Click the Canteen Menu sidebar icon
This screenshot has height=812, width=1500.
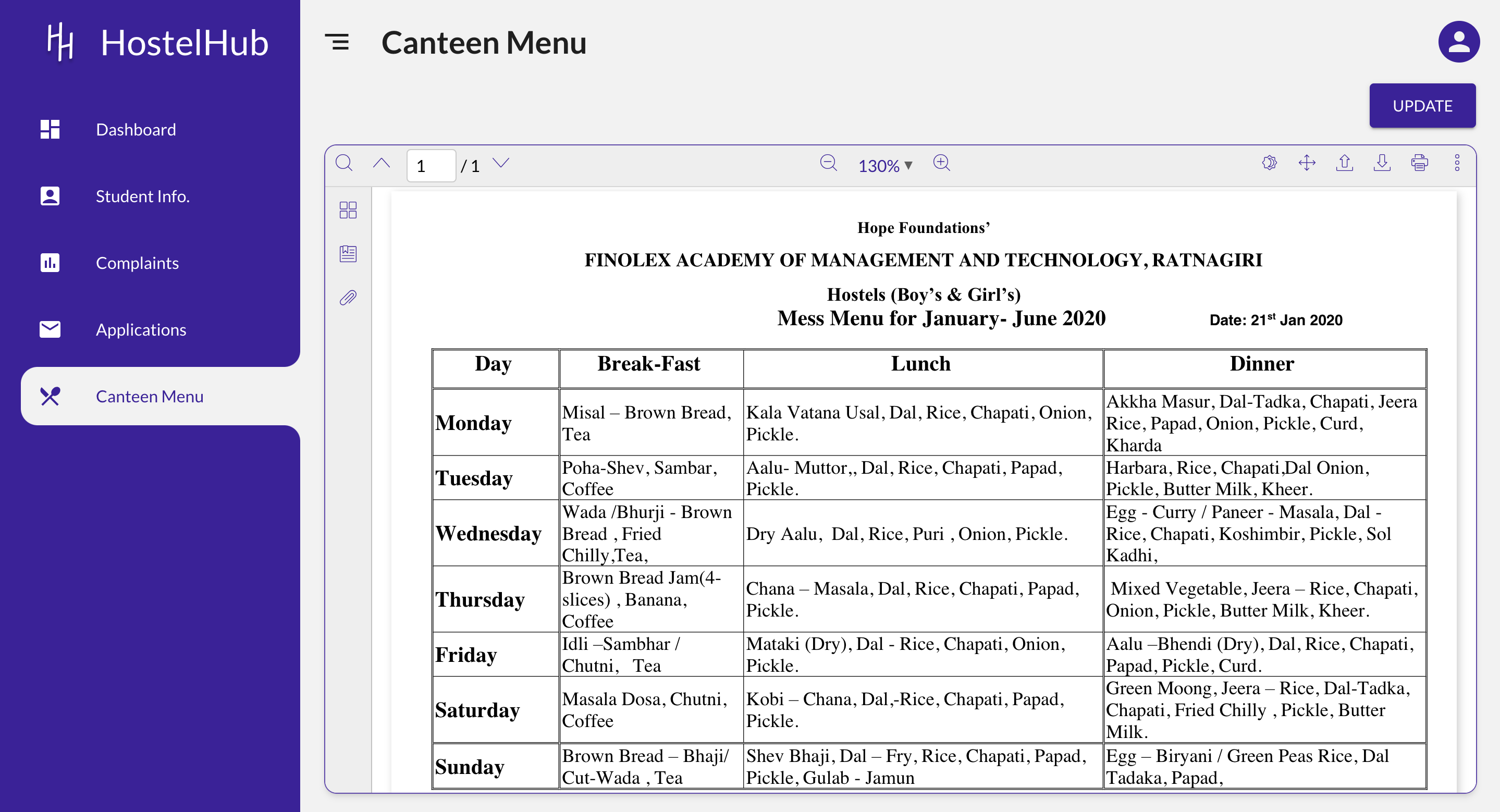(x=50, y=396)
